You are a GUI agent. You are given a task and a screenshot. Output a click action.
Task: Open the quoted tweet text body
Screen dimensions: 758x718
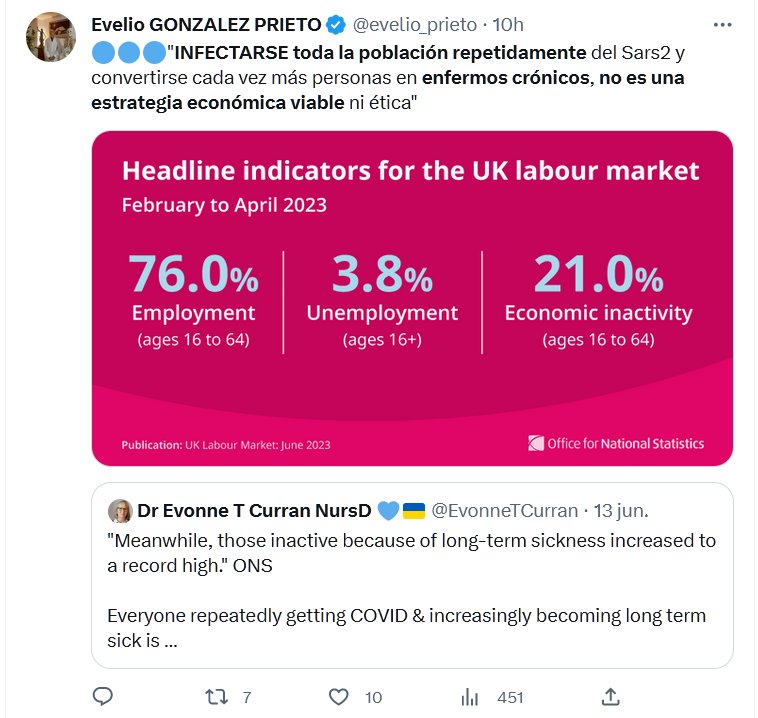point(412,590)
